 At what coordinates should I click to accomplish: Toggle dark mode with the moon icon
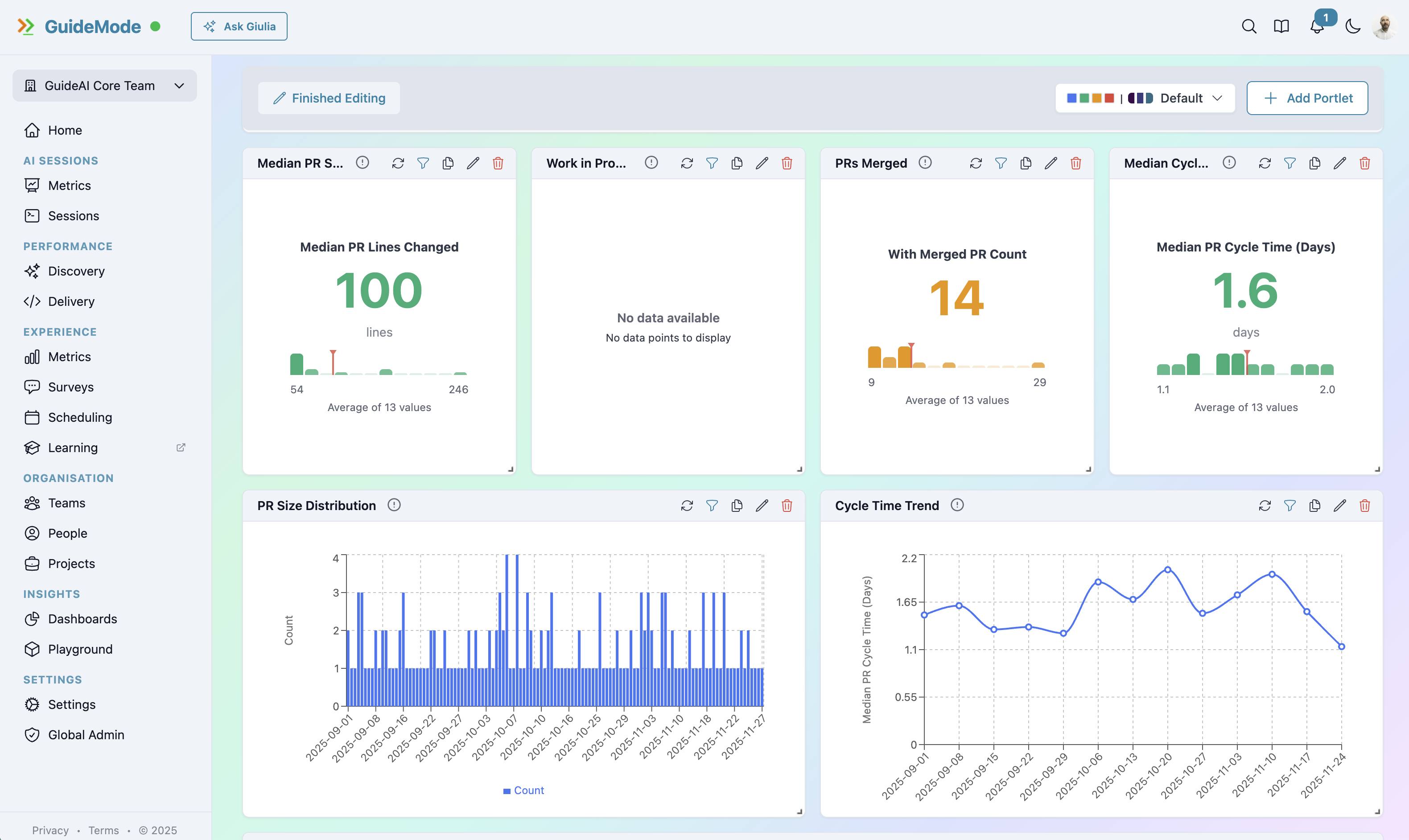[x=1353, y=26]
